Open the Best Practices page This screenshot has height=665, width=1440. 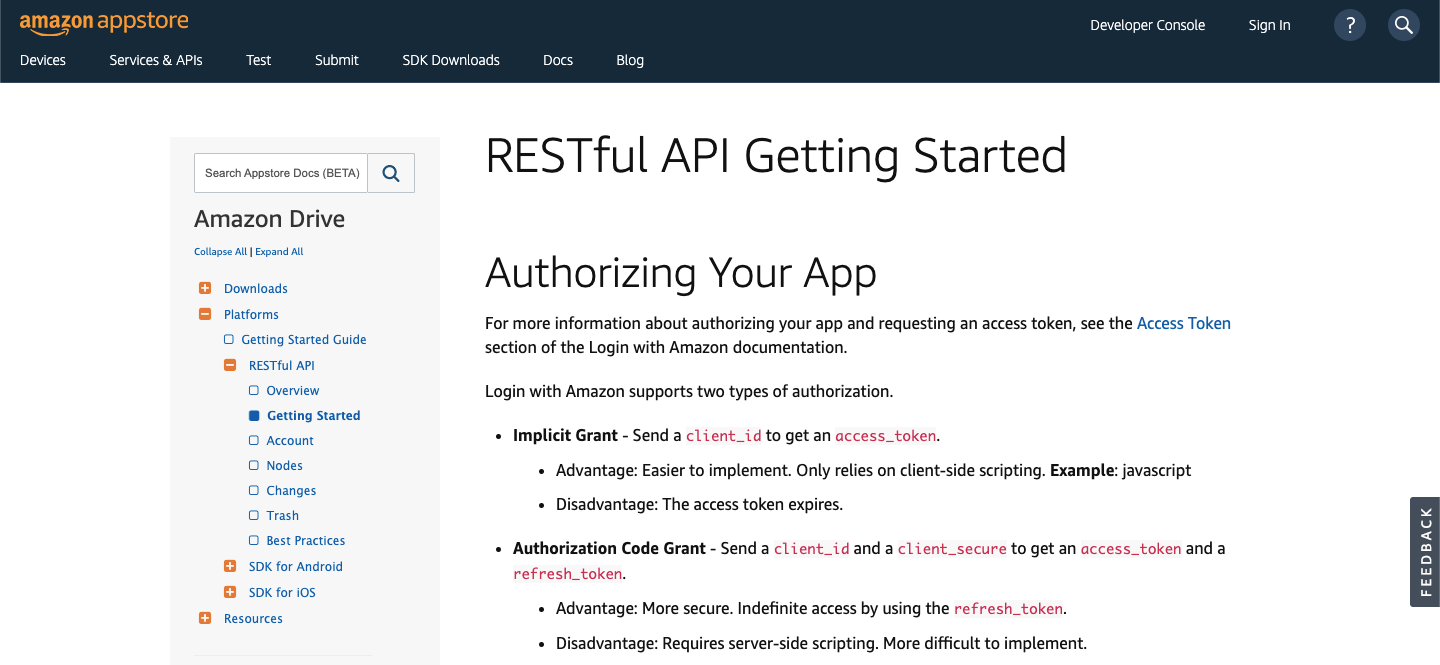point(306,540)
